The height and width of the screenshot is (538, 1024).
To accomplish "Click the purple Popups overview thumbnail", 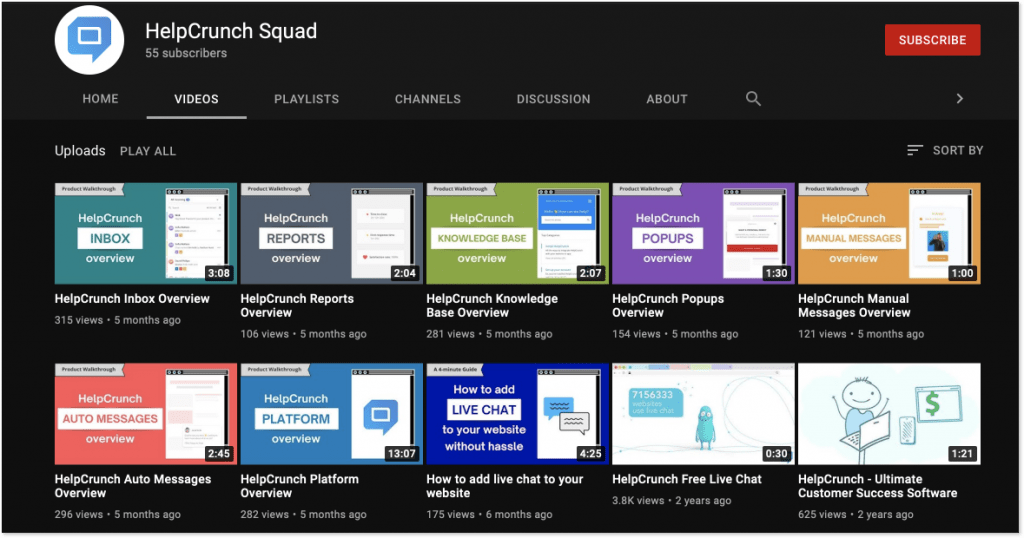I will tap(703, 234).
